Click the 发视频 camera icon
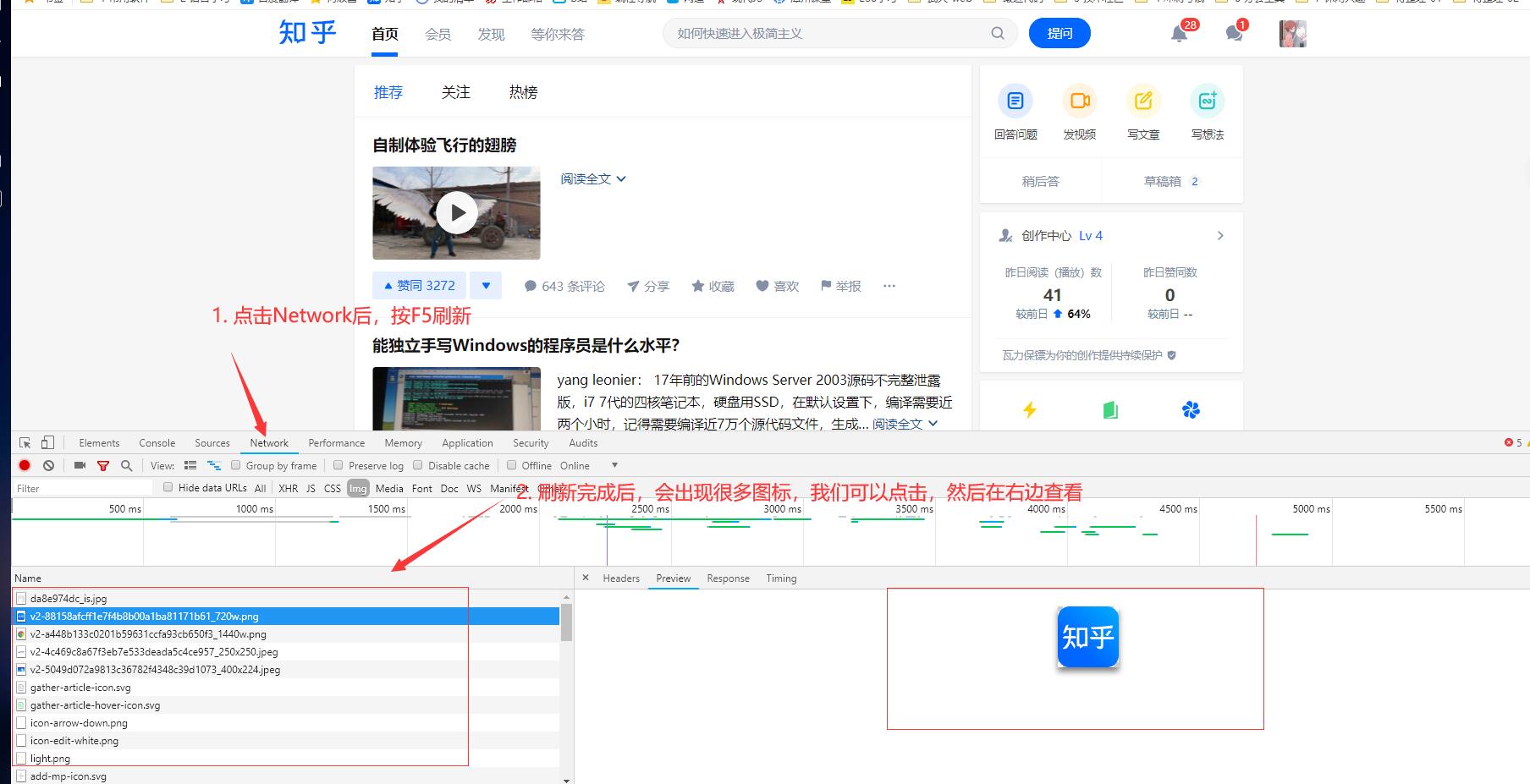 [x=1080, y=101]
